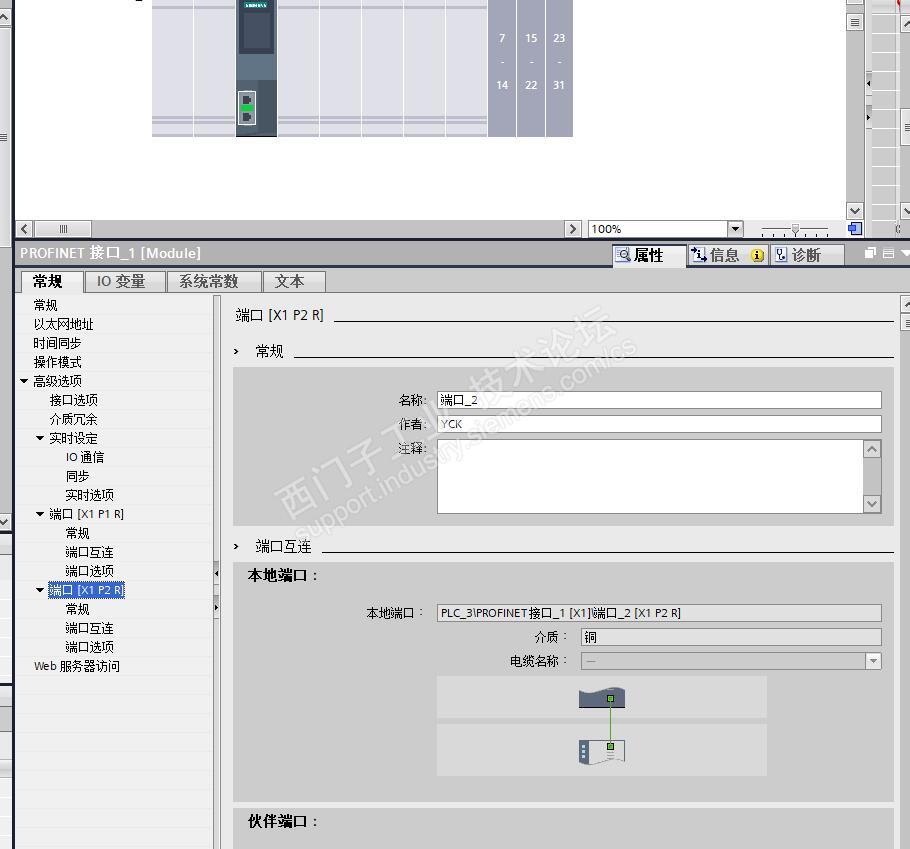Click the comment box scroll down arrow

point(872,504)
